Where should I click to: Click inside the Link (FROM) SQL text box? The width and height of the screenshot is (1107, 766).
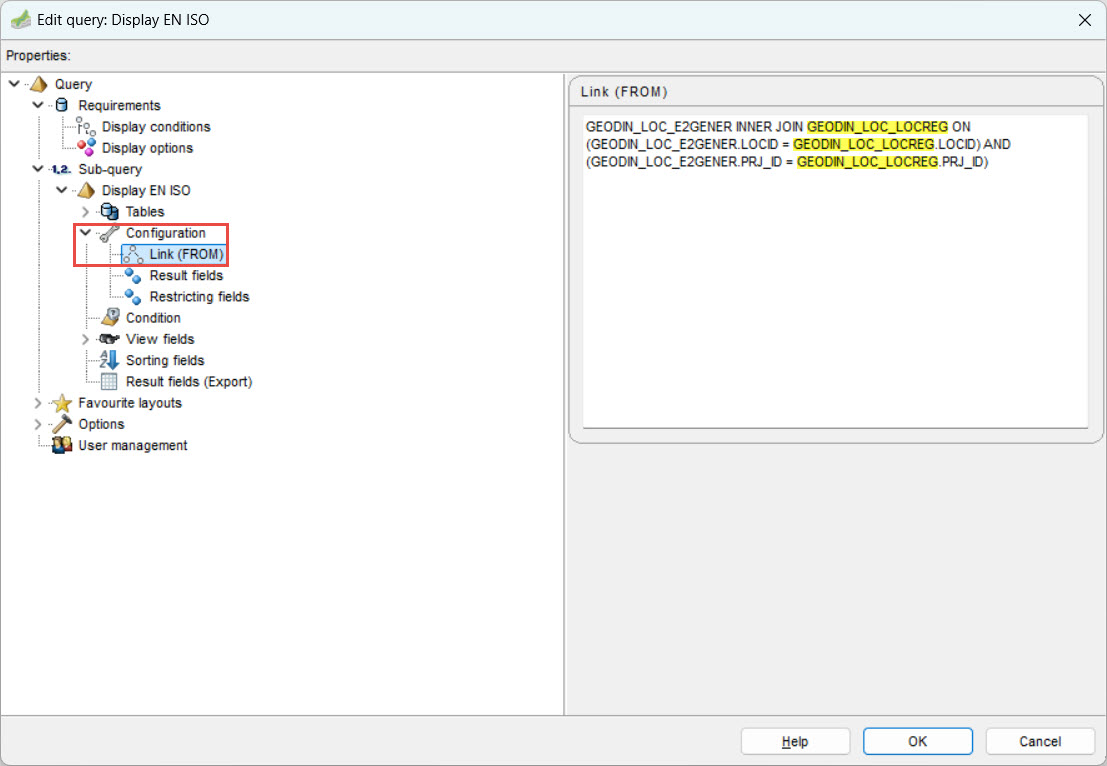pyautogui.click(x=835, y=271)
